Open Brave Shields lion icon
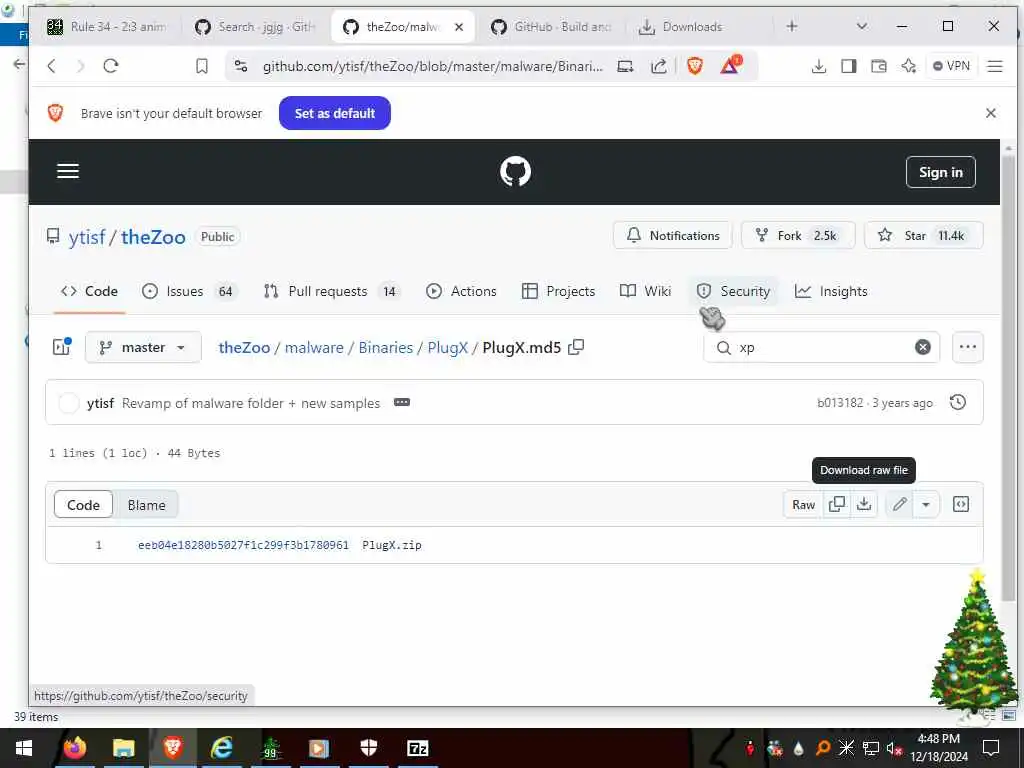 click(695, 65)
